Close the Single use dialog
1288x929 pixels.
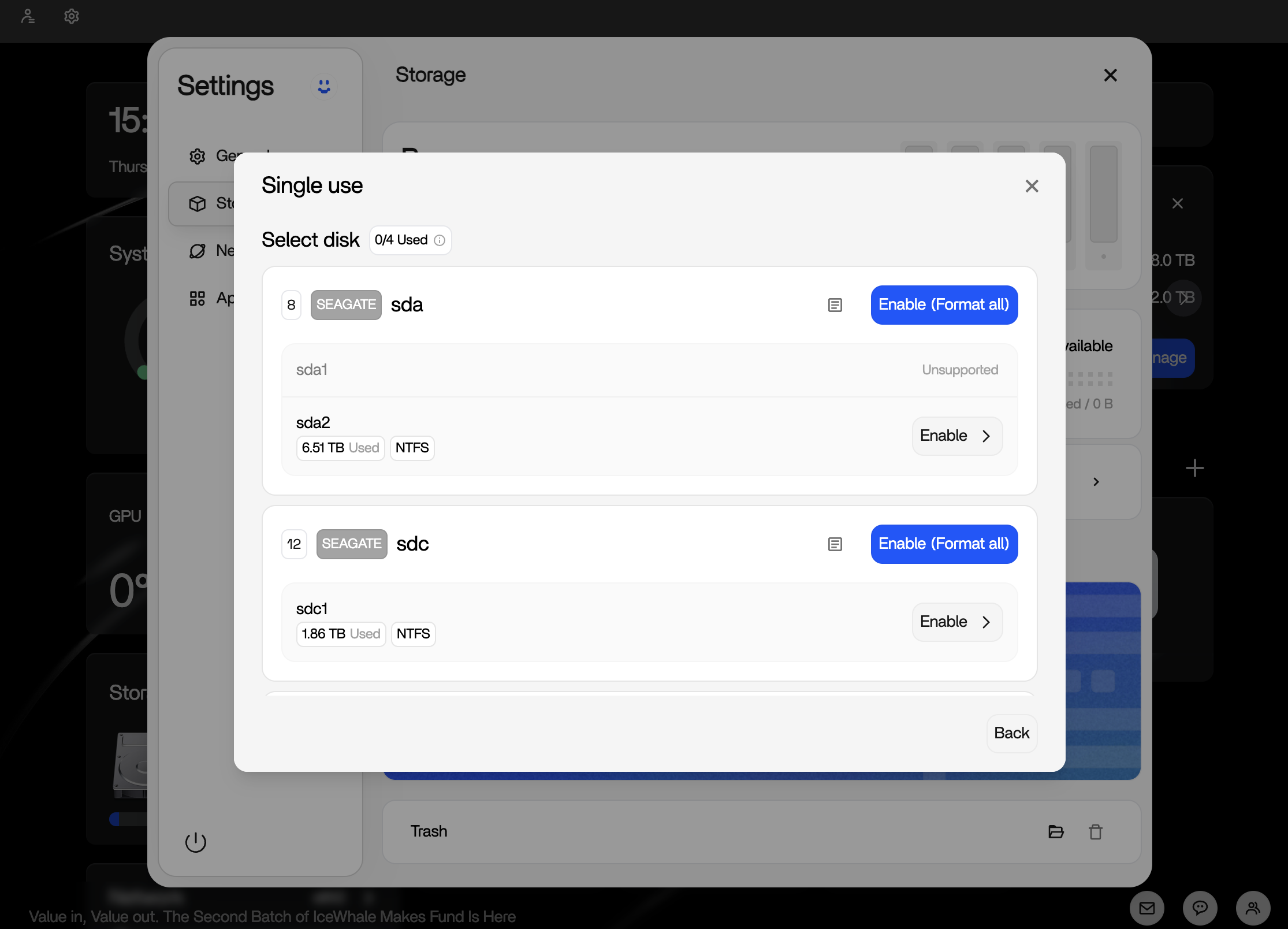(1032, 186)
